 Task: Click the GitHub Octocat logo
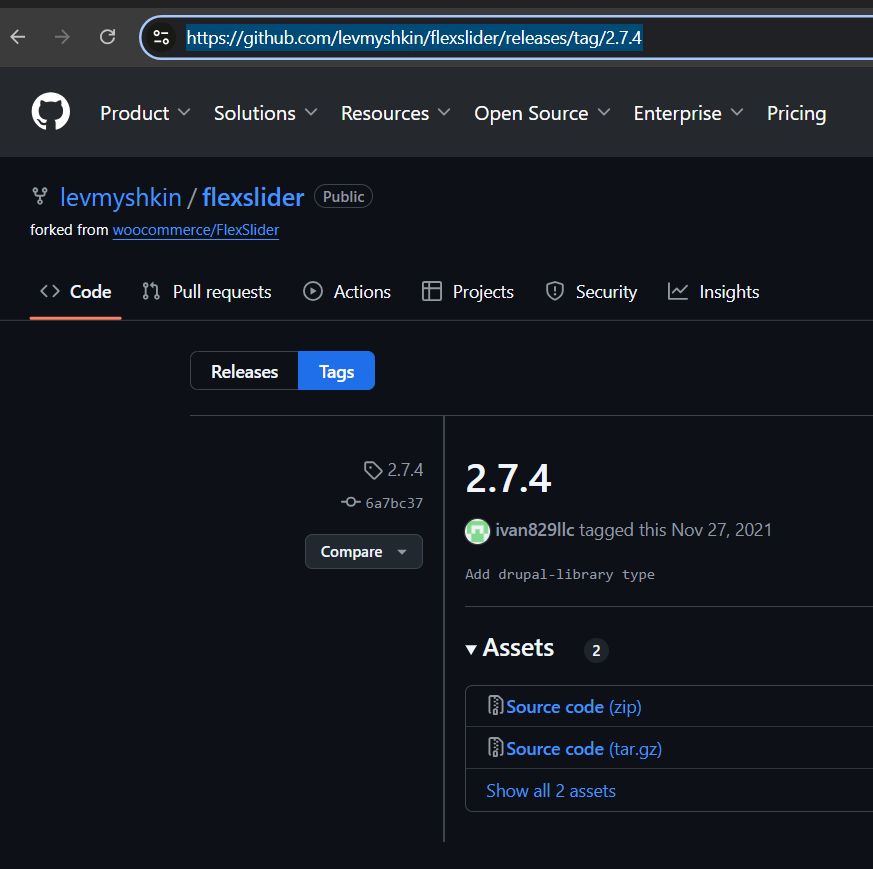[51, 111]
